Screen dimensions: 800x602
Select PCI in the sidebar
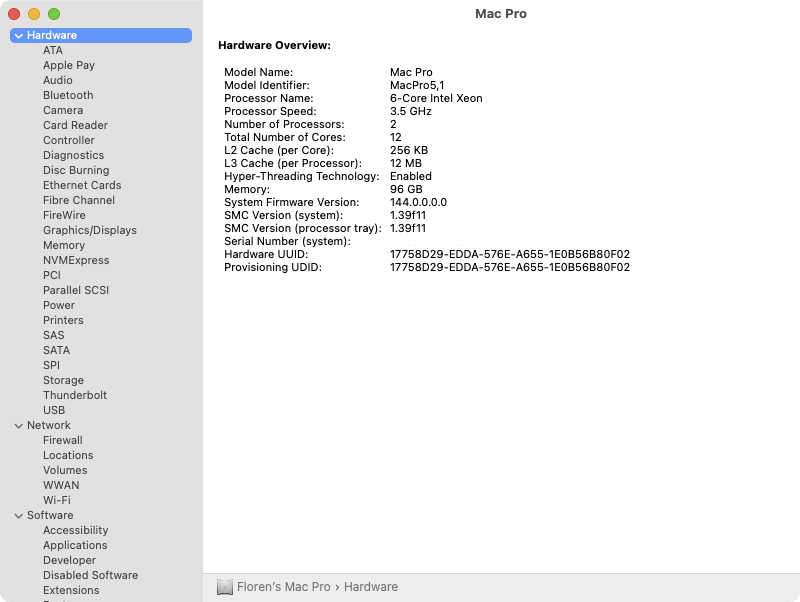point(52,275)
